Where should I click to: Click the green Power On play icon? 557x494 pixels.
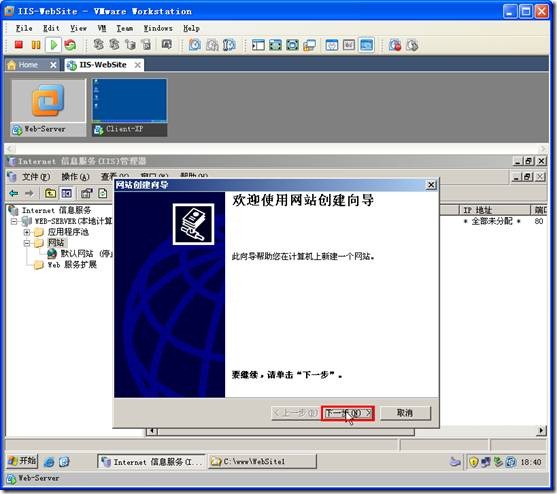pos(54,45)
